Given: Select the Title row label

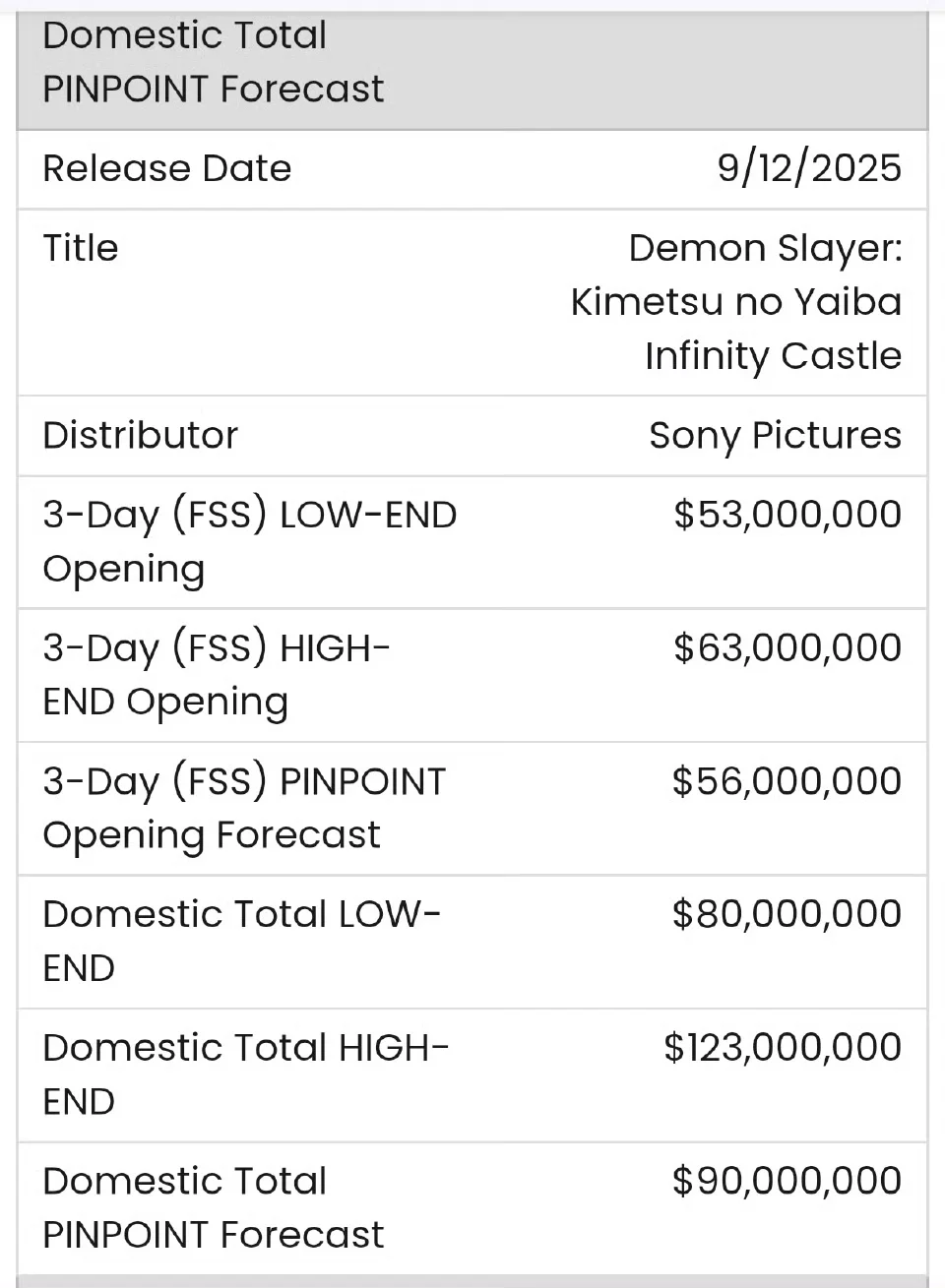Looking at the screenshot, I should 81,248.
